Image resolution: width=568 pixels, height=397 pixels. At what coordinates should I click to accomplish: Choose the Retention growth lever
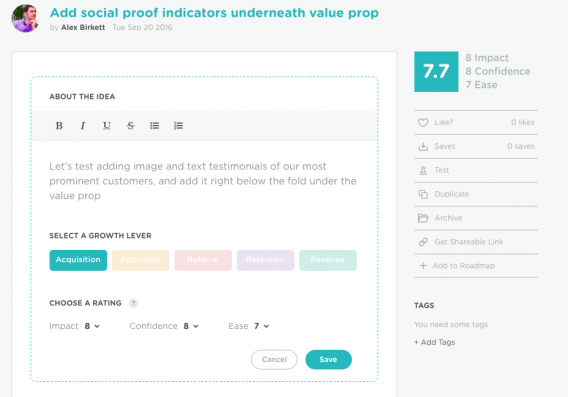pyautogui.click(x=266, y=260)
